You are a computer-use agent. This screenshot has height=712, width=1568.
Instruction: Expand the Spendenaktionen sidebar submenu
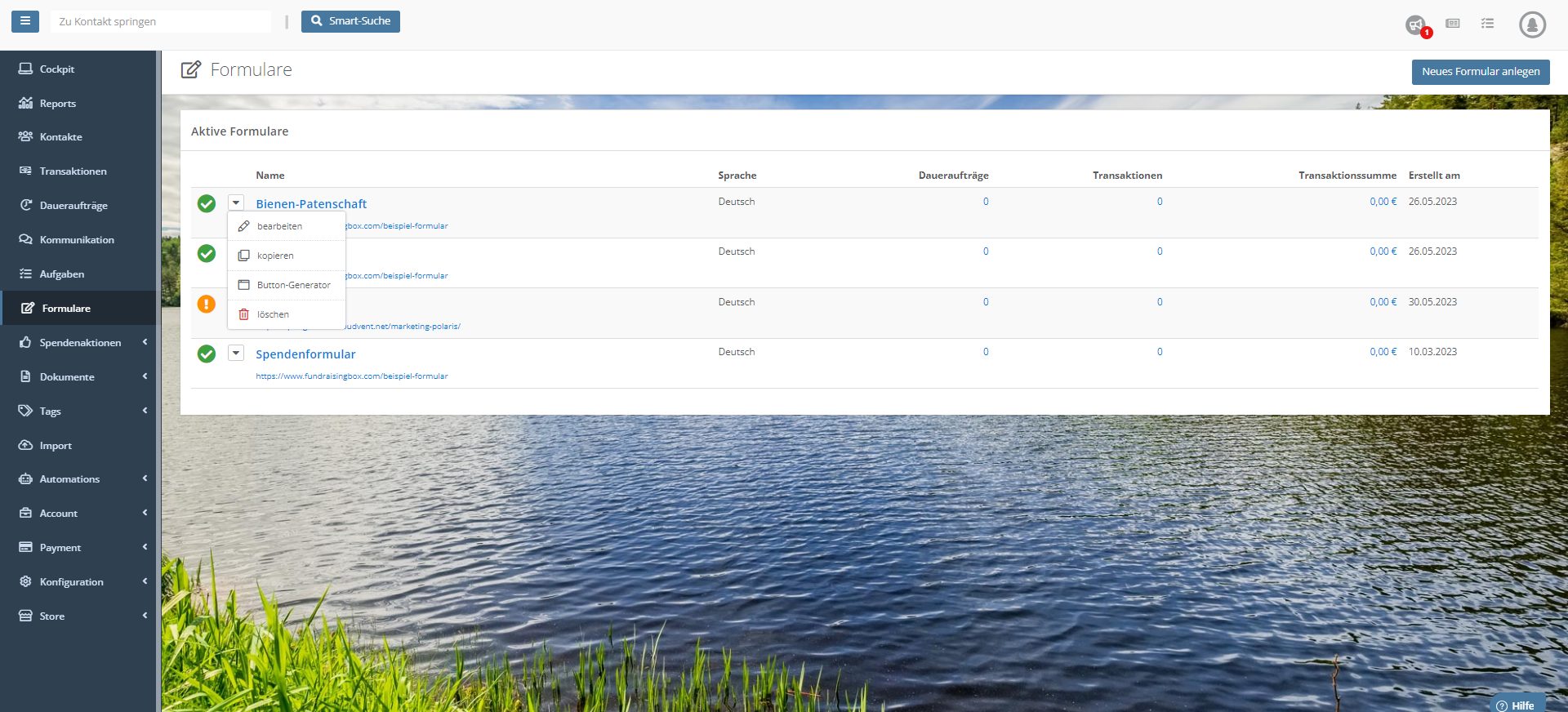pos(80,343)
